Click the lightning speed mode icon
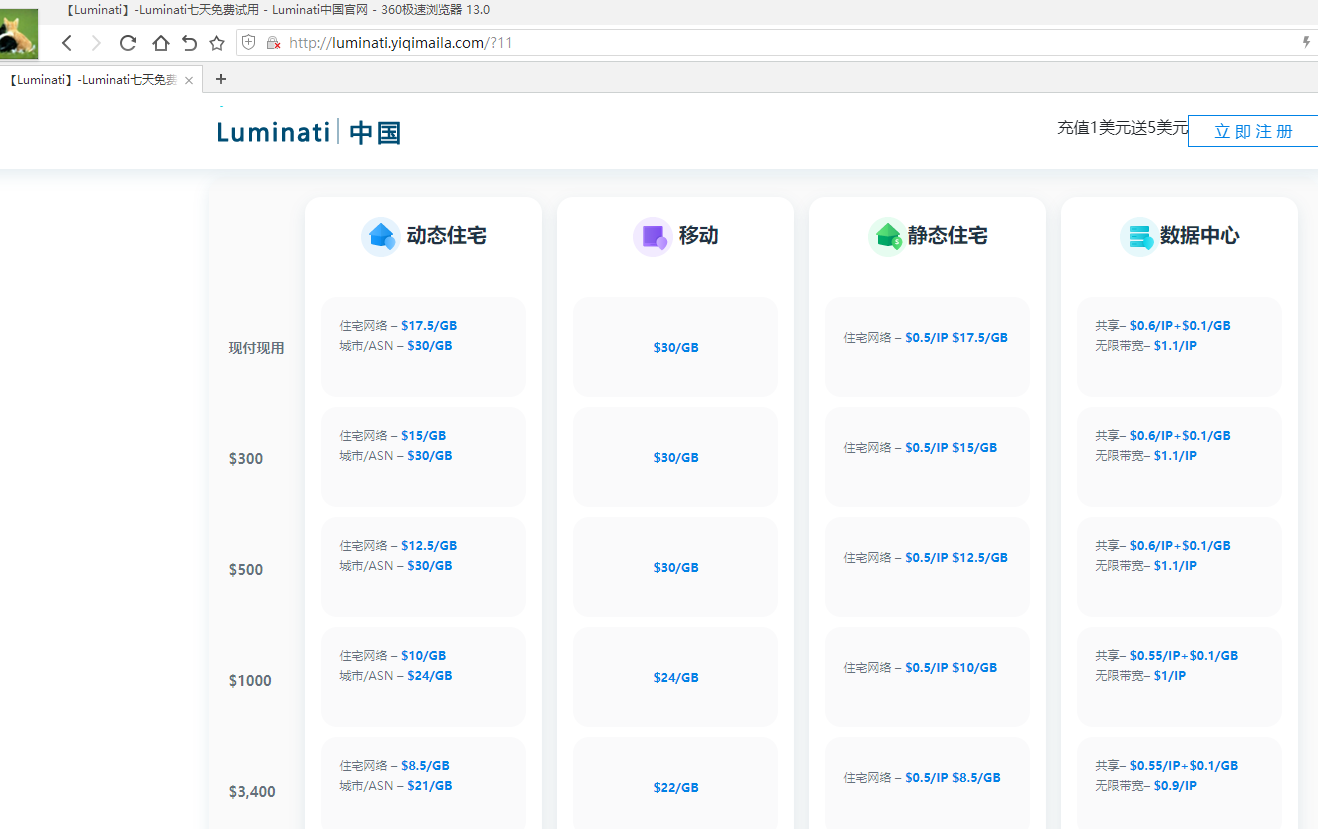This screenshot has width=1318, height=829. pyautogui.click(x=1306, y=43)
